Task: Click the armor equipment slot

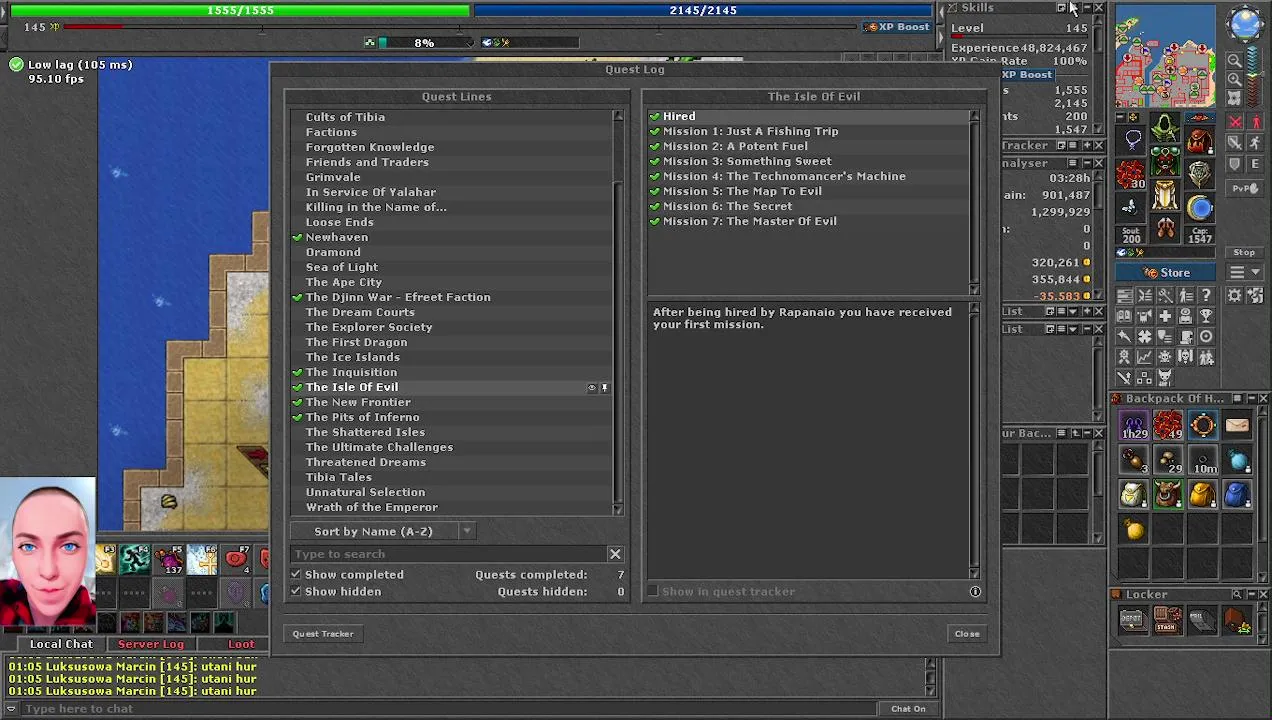Action: (x=1165, y=161)
